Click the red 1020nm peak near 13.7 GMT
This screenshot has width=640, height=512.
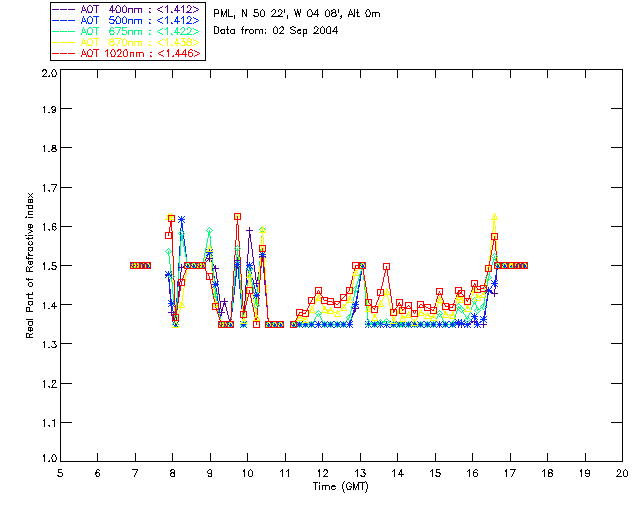click(386, 267)
